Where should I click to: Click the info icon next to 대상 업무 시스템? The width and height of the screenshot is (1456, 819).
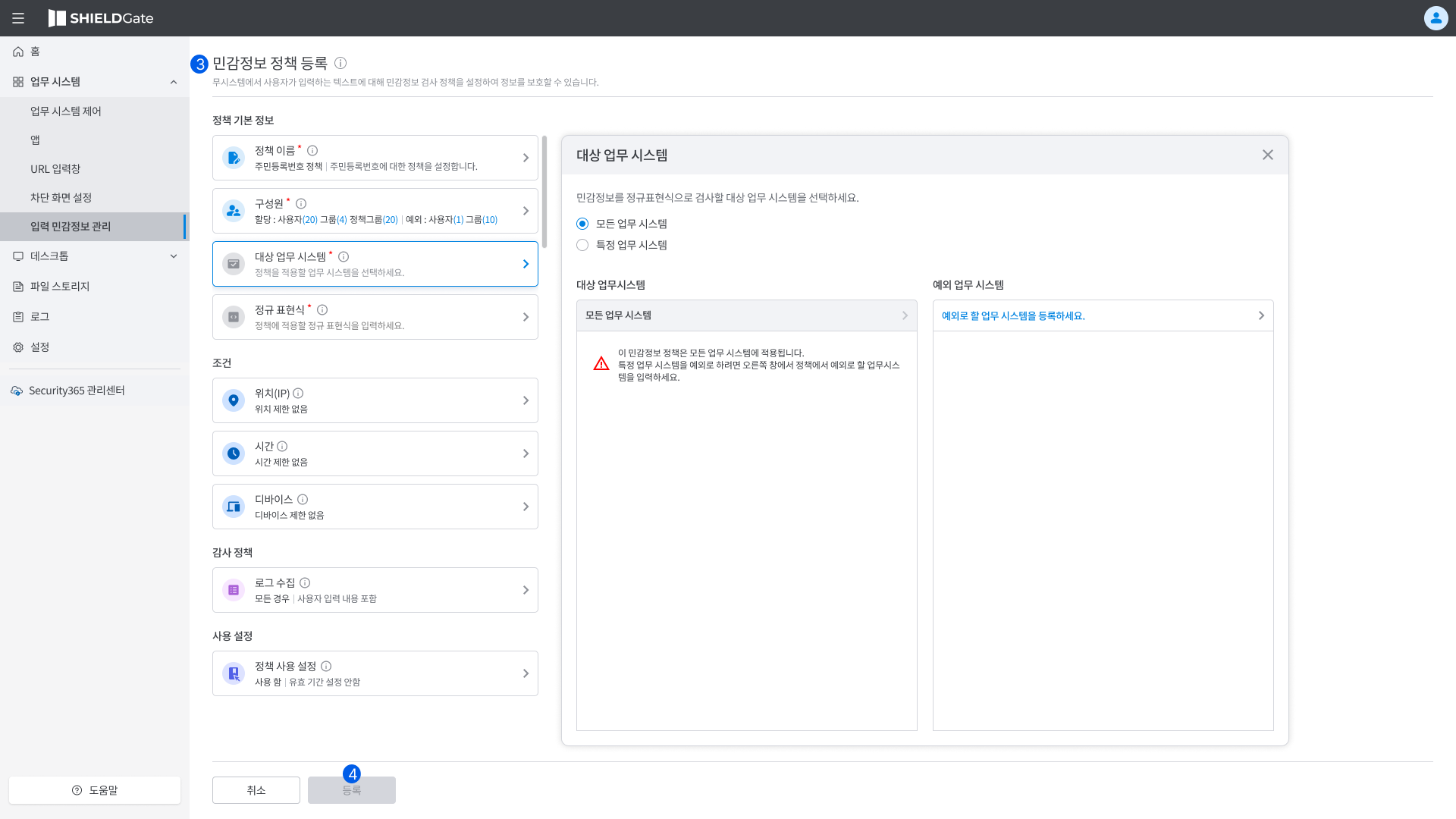pyautogui.click(x=344, y=257)
